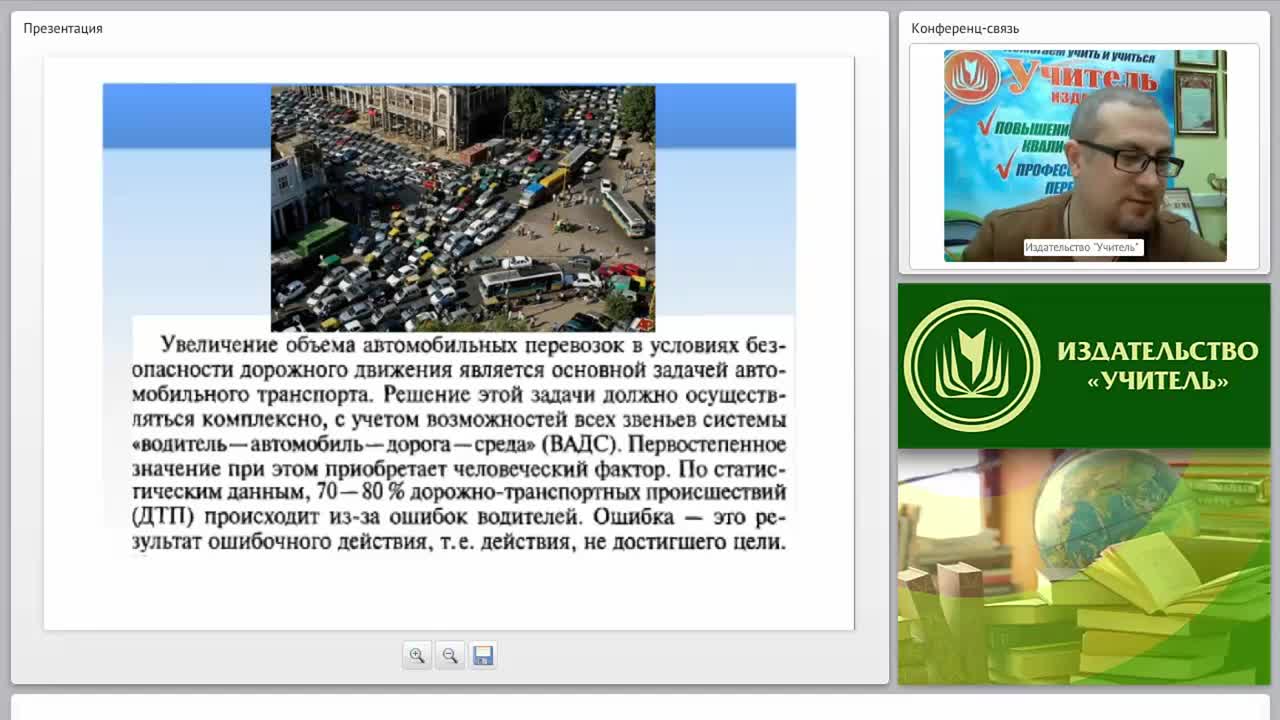The width and height of the screenshot is (1280, 720).
Task: Click the traffic jam photo on the slide
Action: (463, 208)
